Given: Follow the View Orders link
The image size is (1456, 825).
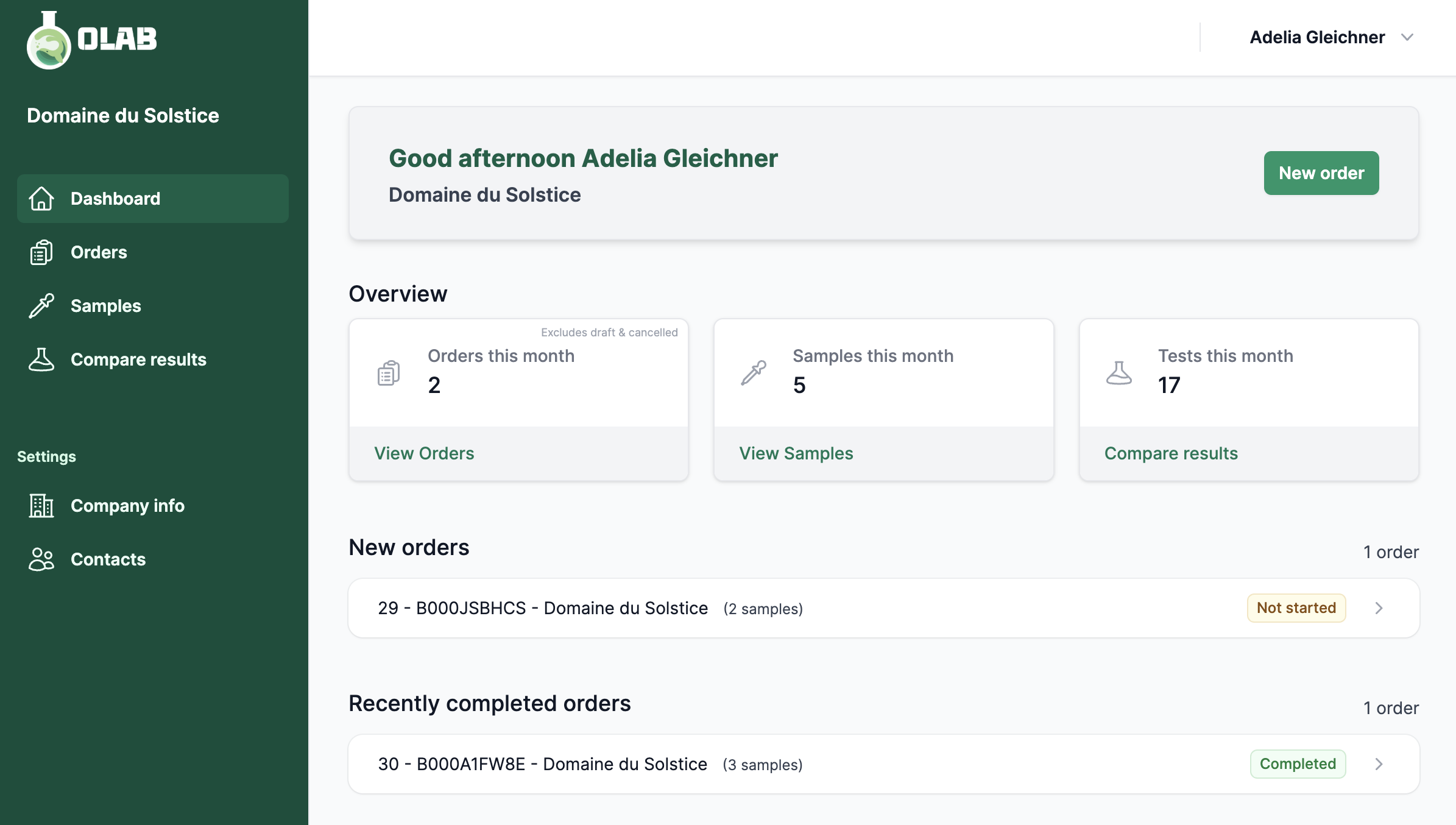Looking at the screenshot, I should tap(424, 453).
